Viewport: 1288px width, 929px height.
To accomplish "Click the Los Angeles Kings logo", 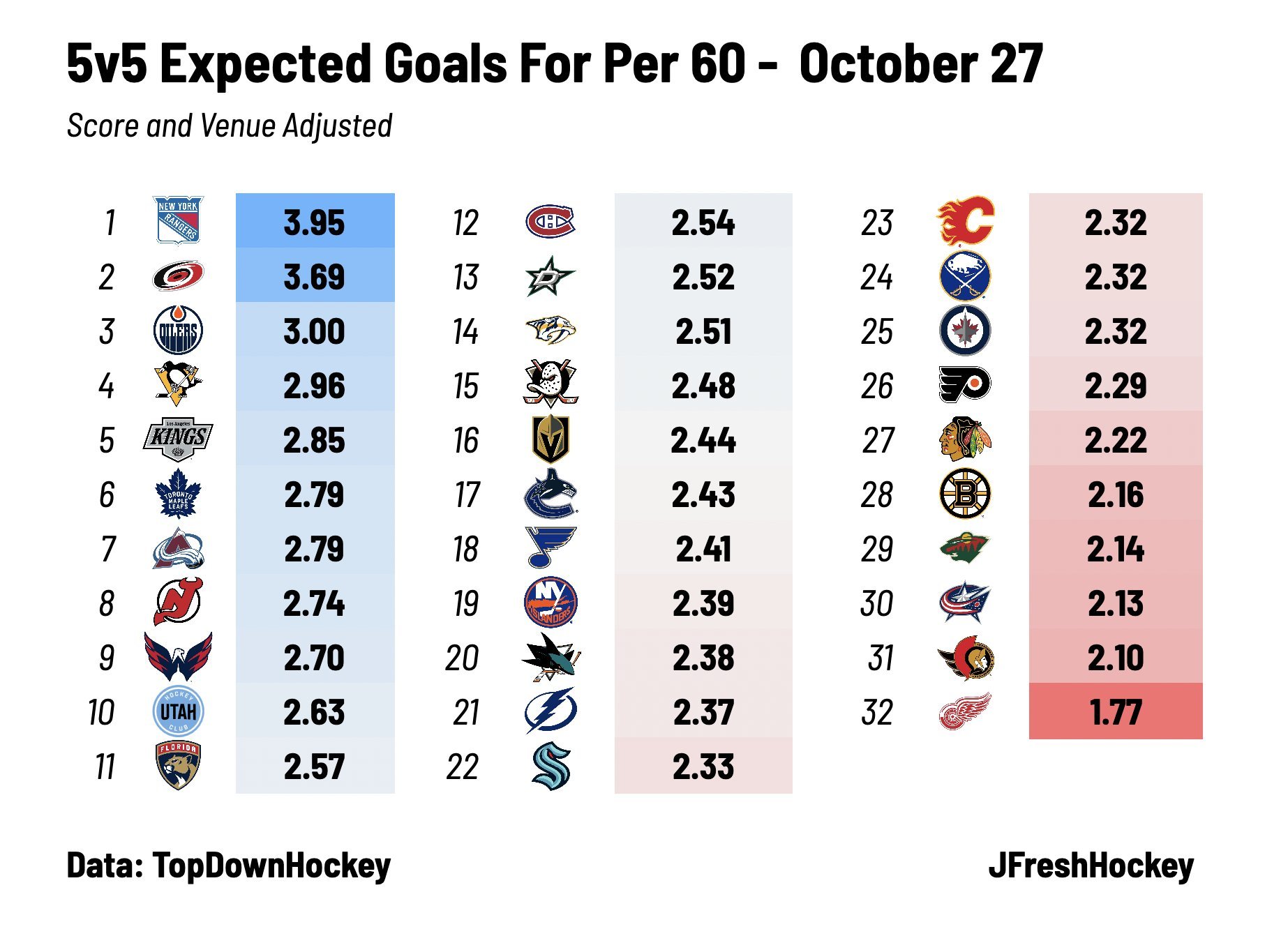I will click(x=178, y=439).
